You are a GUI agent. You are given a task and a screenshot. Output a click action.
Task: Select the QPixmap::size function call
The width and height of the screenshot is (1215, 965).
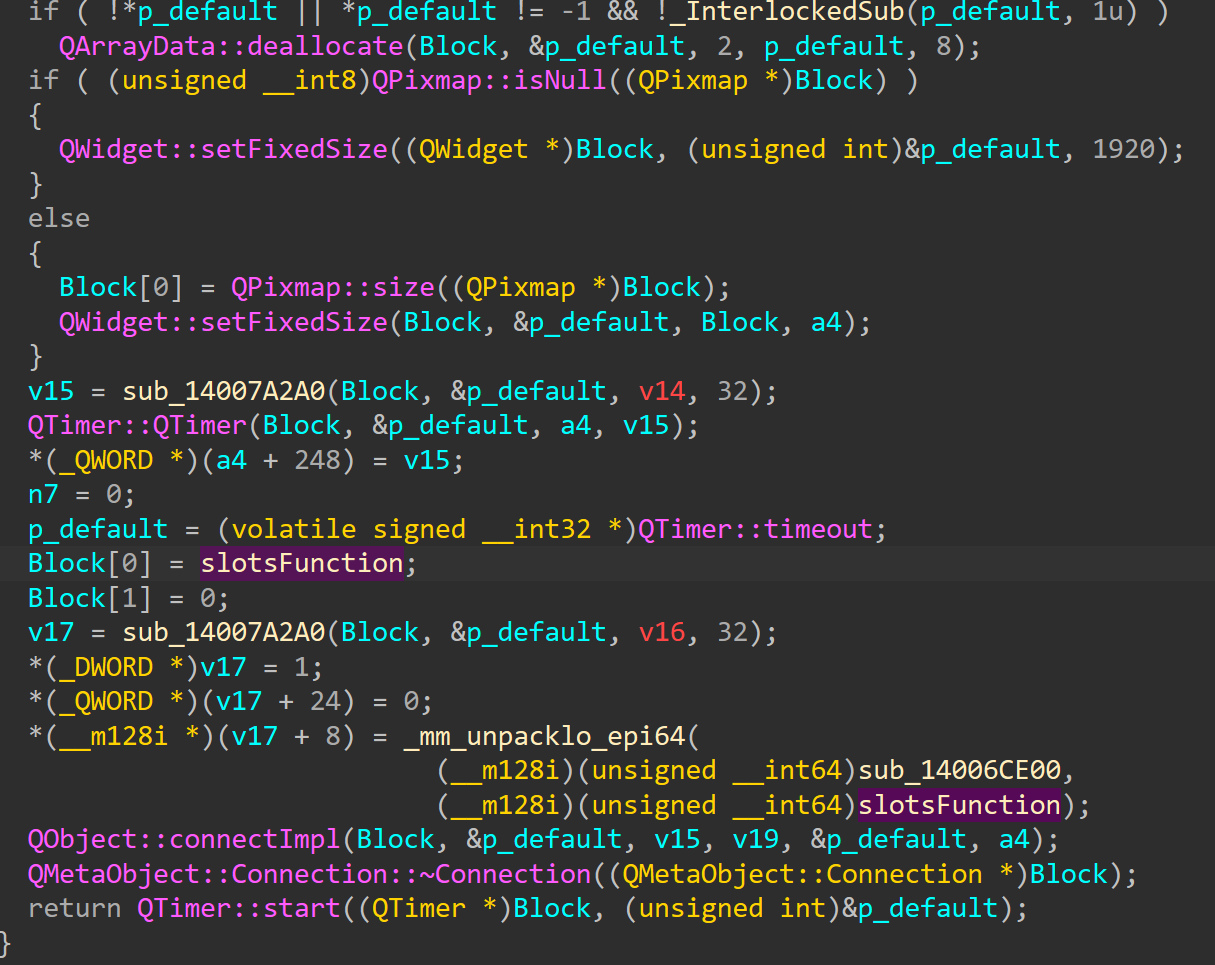pyautogui.click(x=331, y=287)
